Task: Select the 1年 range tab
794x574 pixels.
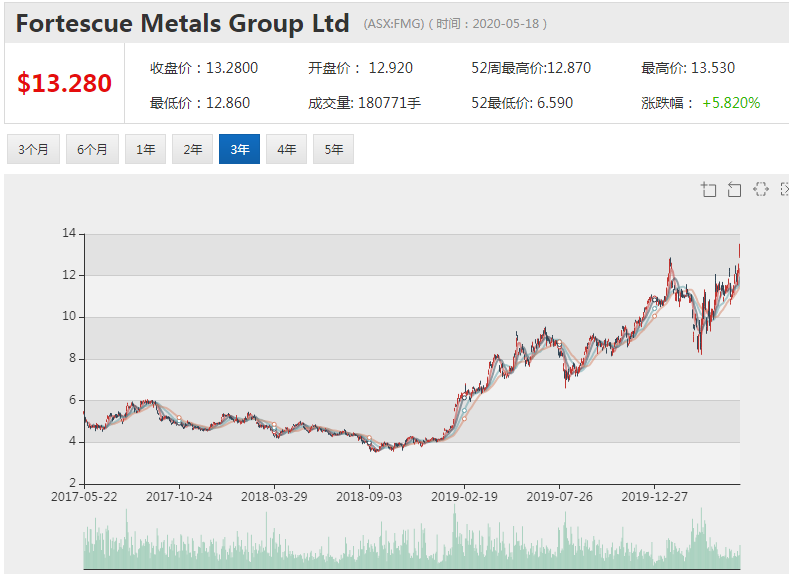Action: [x=145, y=149]
